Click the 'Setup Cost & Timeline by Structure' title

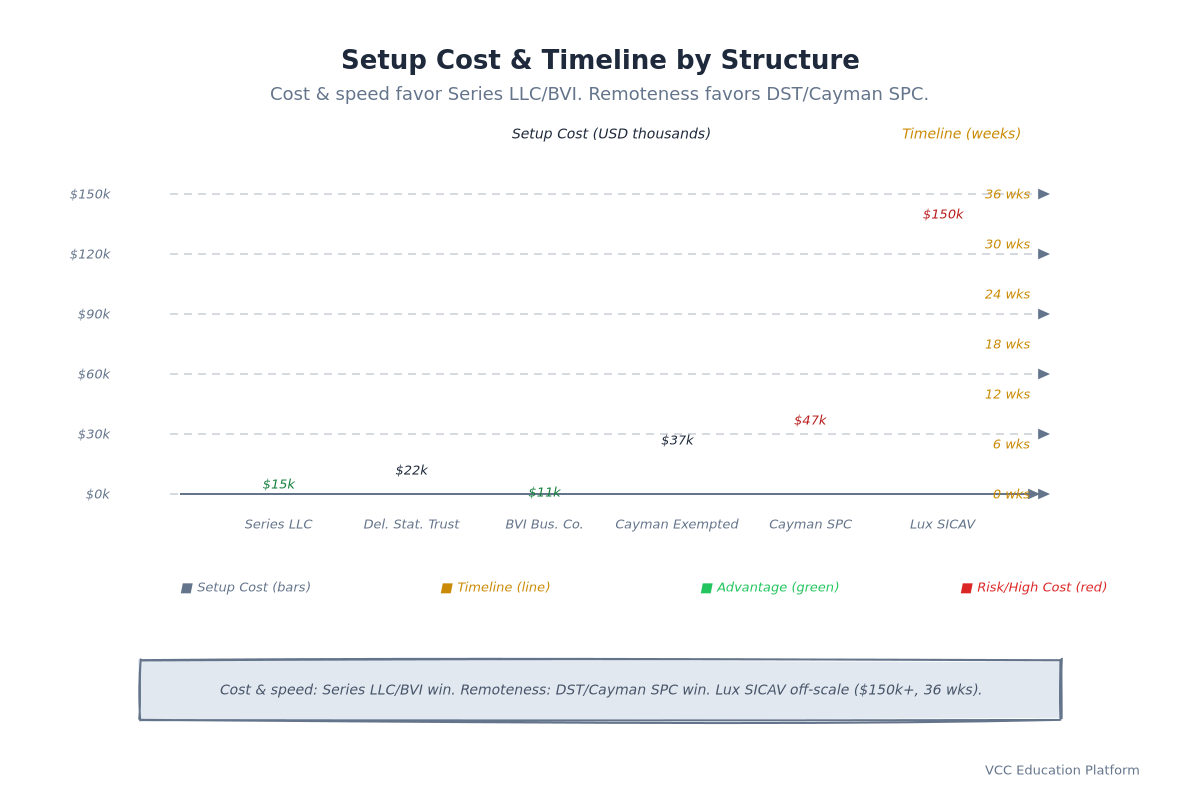coord(600,61)
